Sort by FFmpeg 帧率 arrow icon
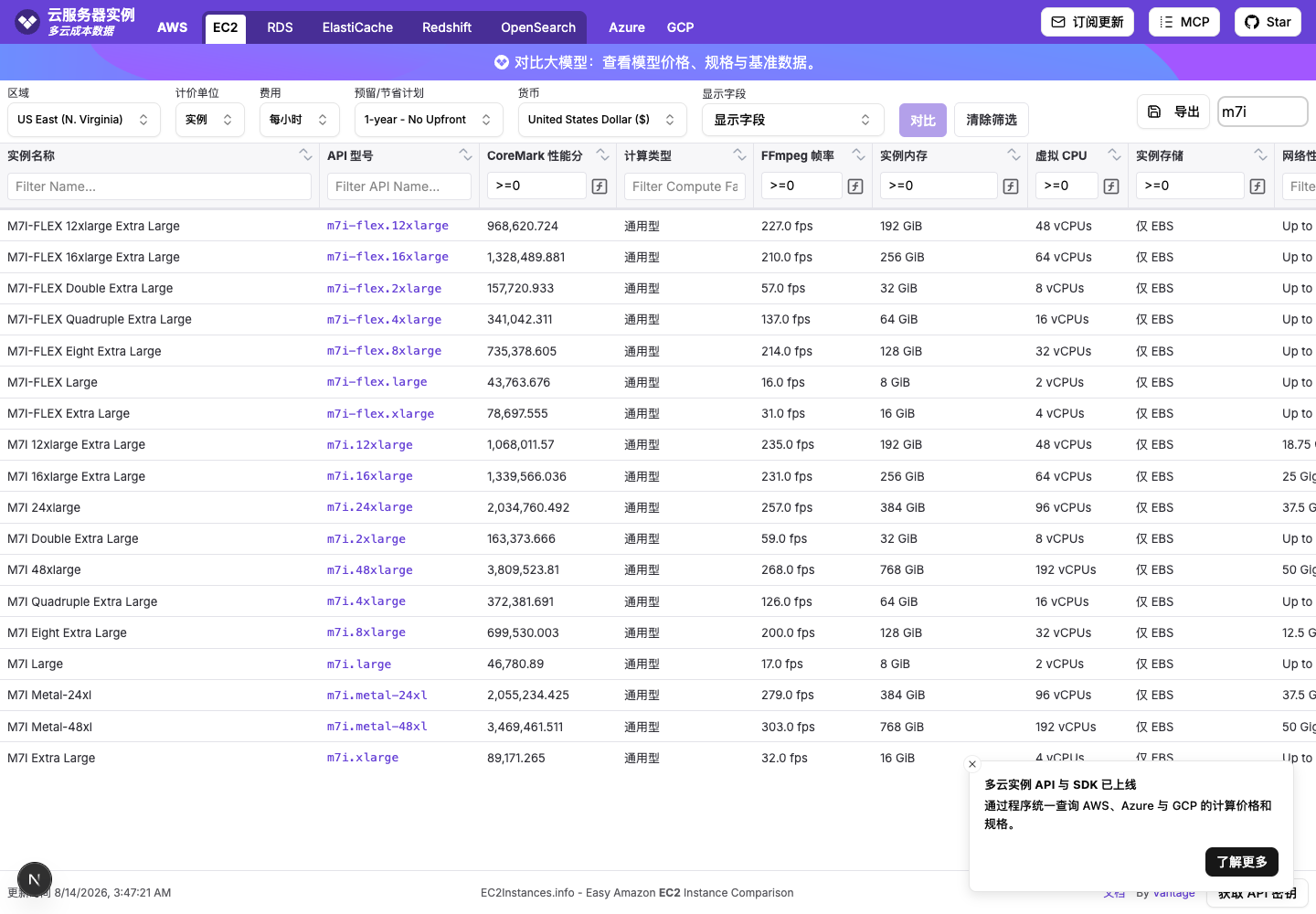 pos(858,155)
